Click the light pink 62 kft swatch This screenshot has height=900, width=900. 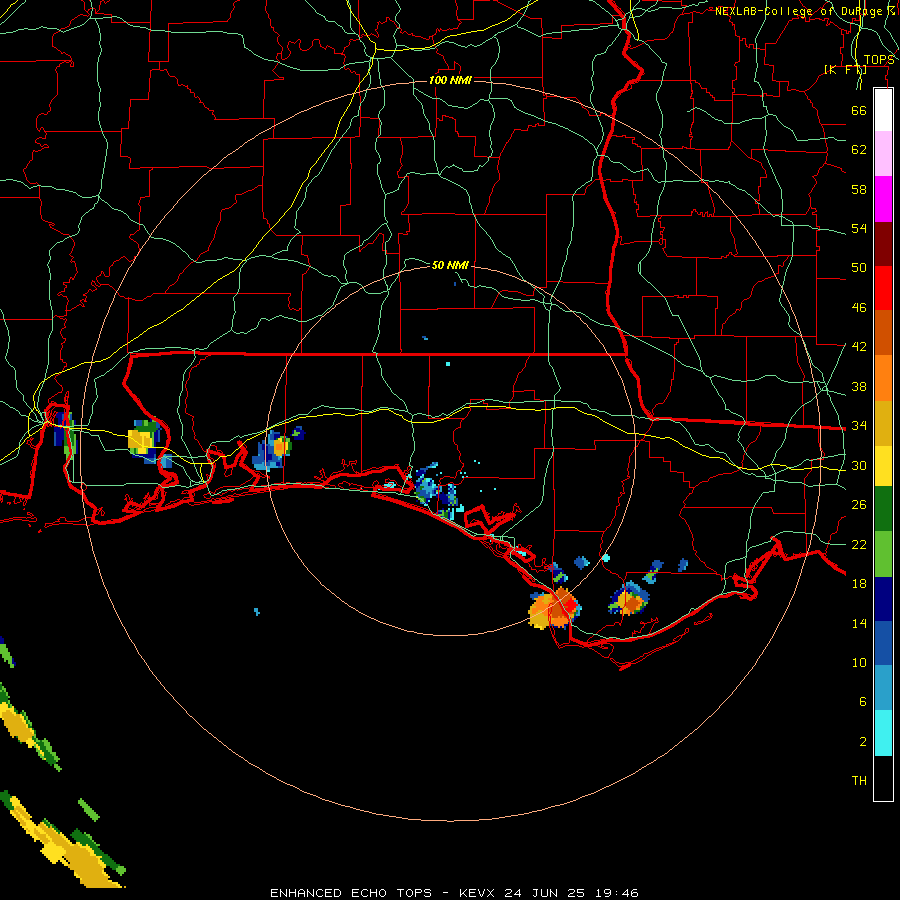(x=883, y=154)
